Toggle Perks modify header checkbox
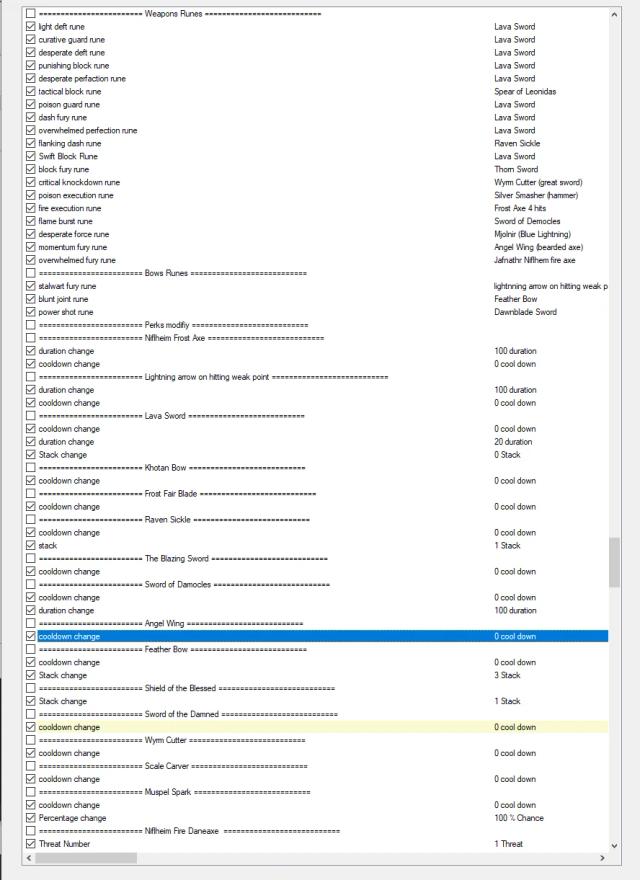The image size is (640, 880). point(31,325)
